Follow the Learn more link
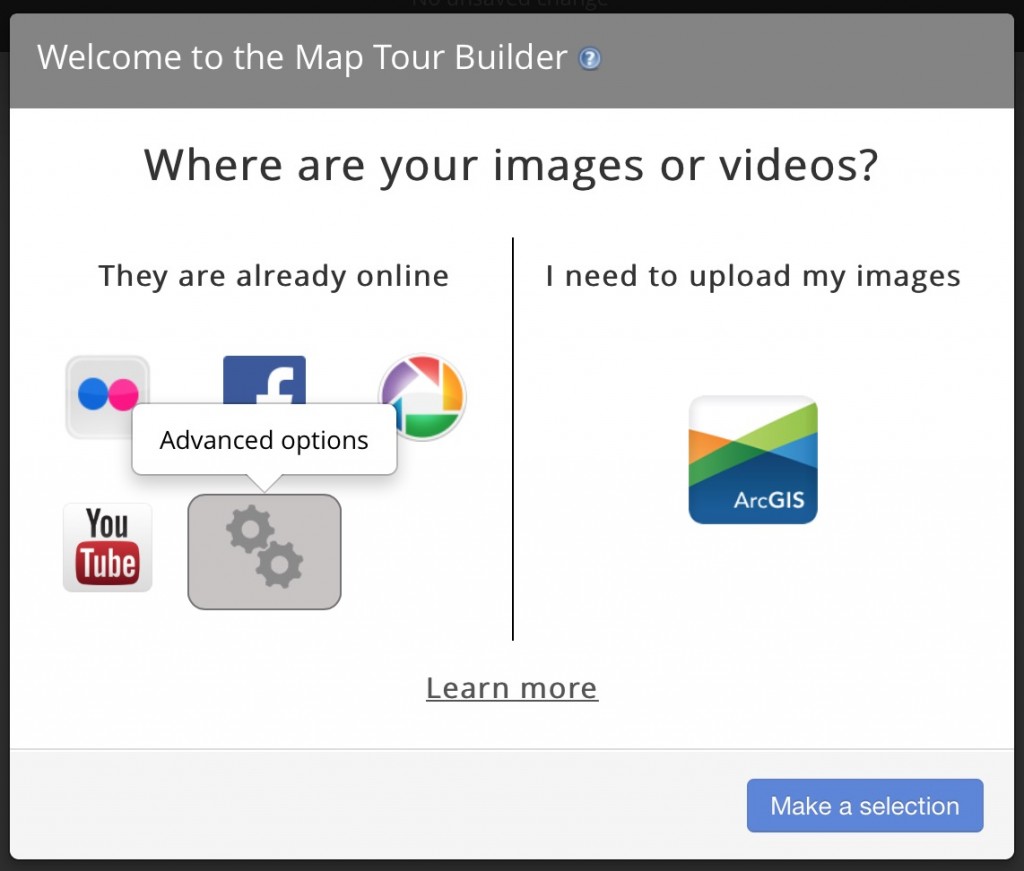The image size is (1024, 871). (512, 688)
